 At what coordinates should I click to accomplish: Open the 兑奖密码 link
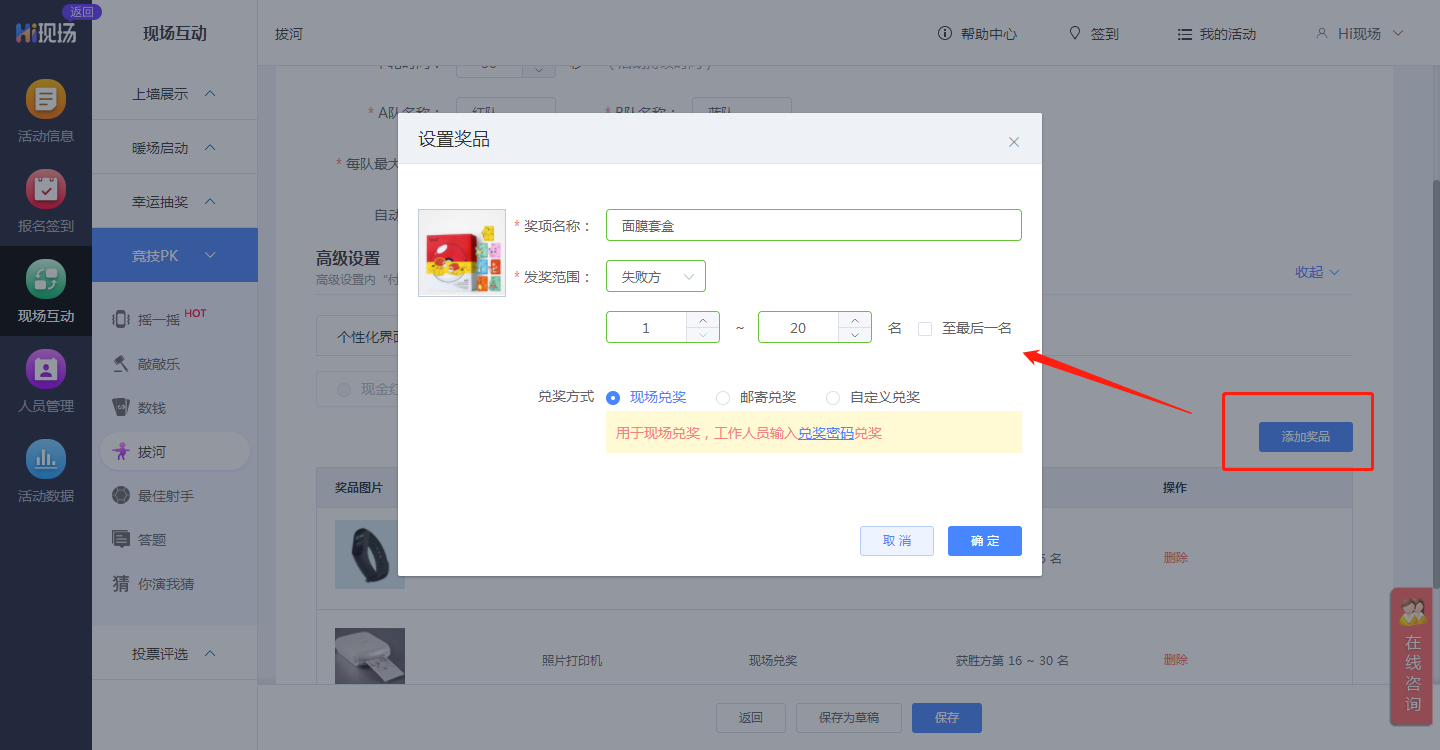pos(825,433)
